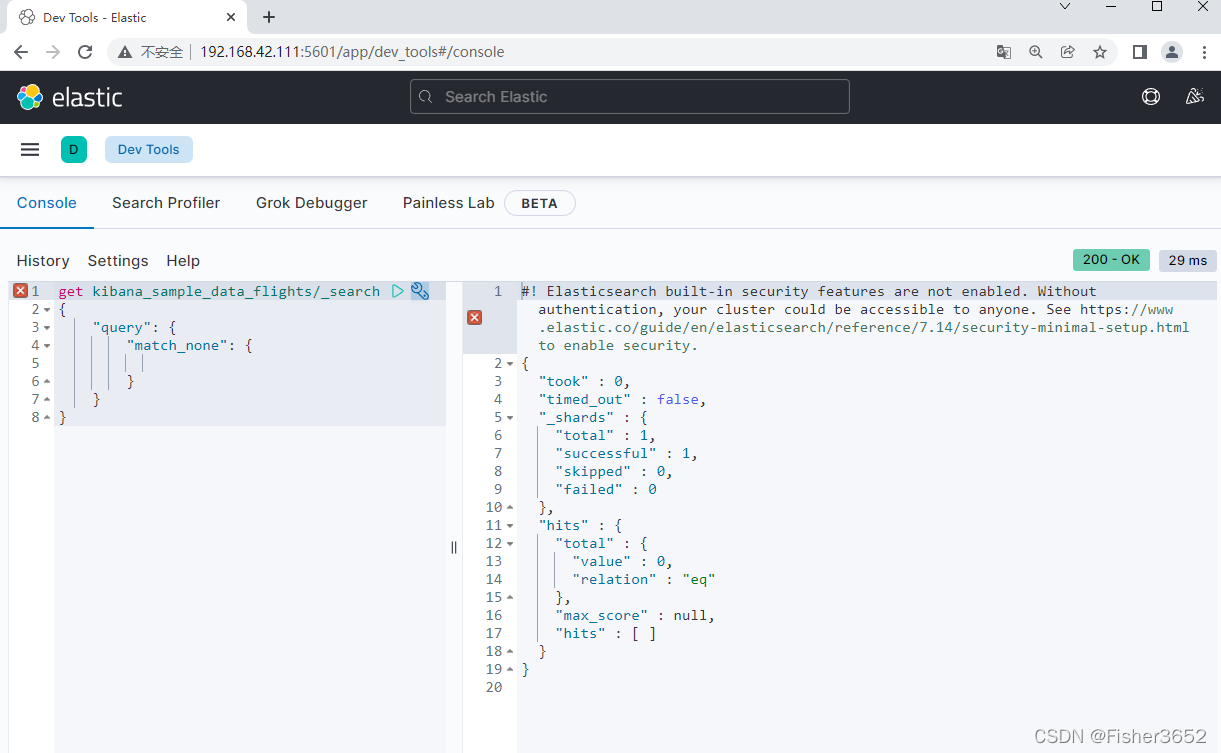The image size is (1221, 753).
Task: Run the request with the play icon
Action: [398, 291]
